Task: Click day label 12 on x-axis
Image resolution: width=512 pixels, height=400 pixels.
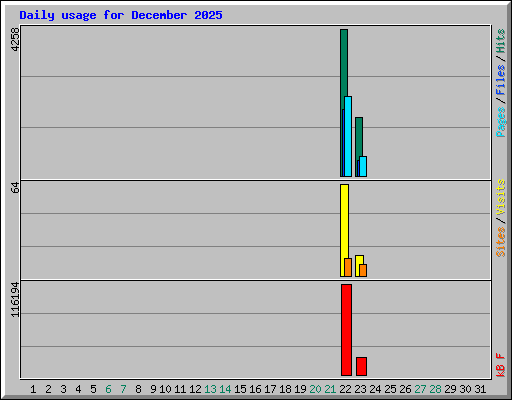Action: (x=195, y=389)
